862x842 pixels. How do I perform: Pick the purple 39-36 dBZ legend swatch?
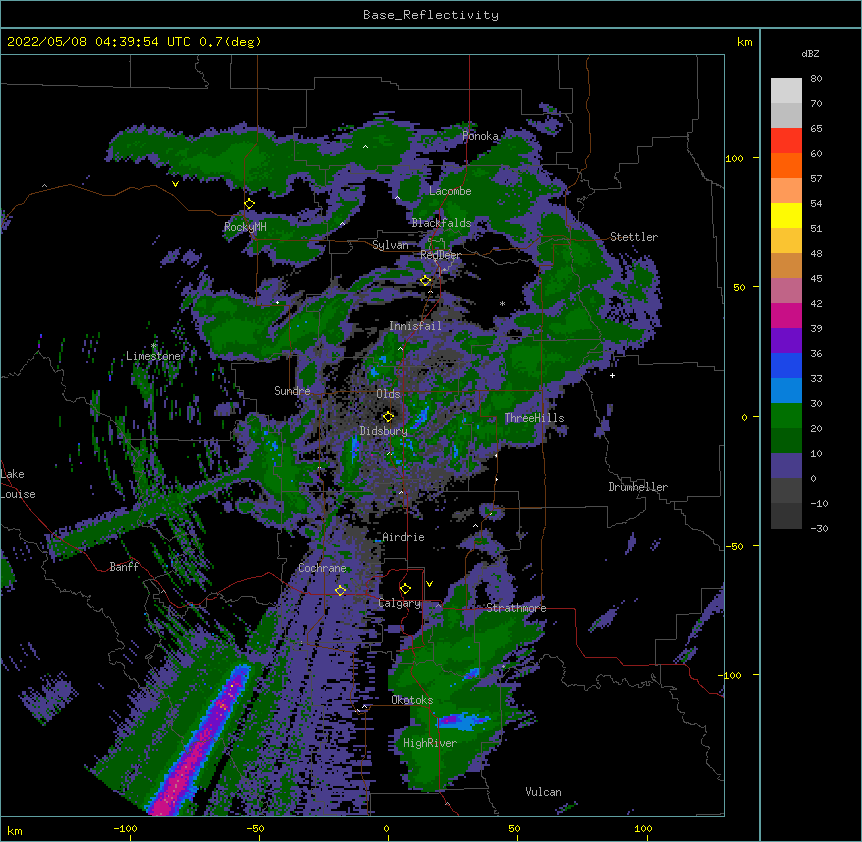click(786, 341)
